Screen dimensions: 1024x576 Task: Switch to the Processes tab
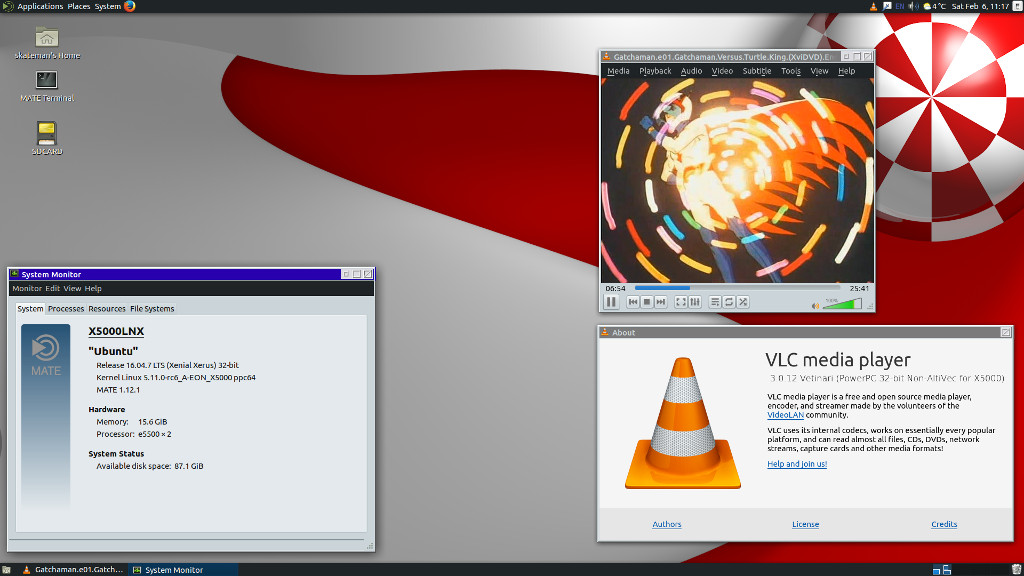(x=66, y=308)
